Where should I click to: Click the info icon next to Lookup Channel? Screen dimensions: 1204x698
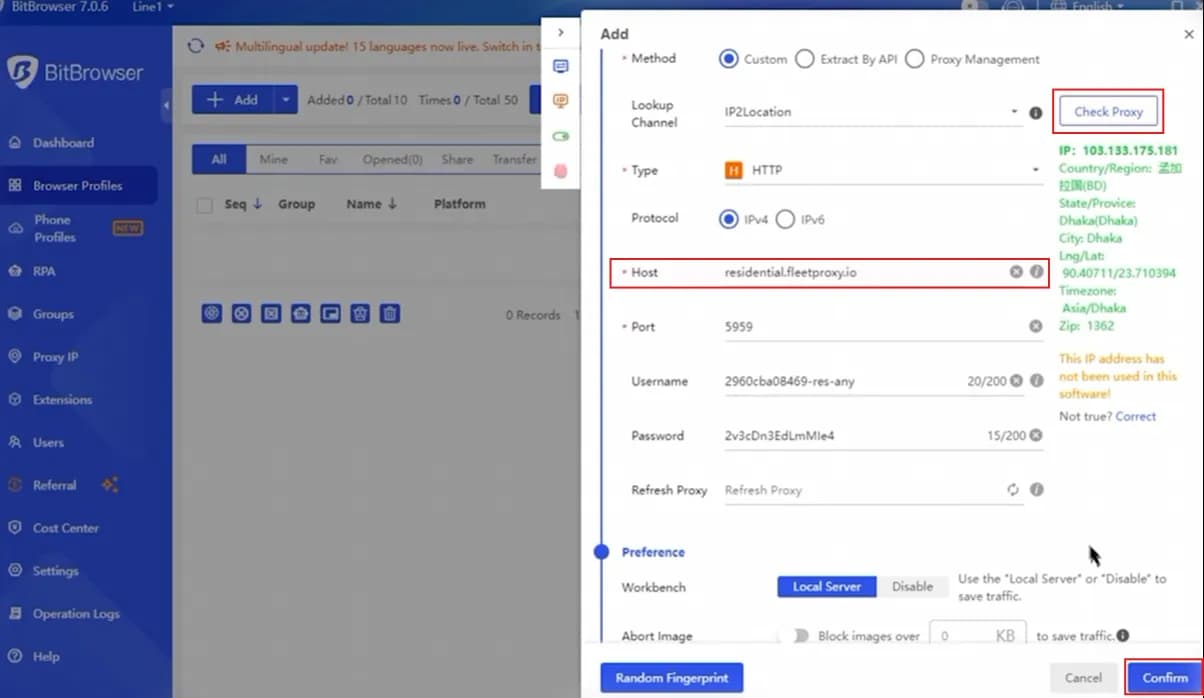coord(1036,113)
